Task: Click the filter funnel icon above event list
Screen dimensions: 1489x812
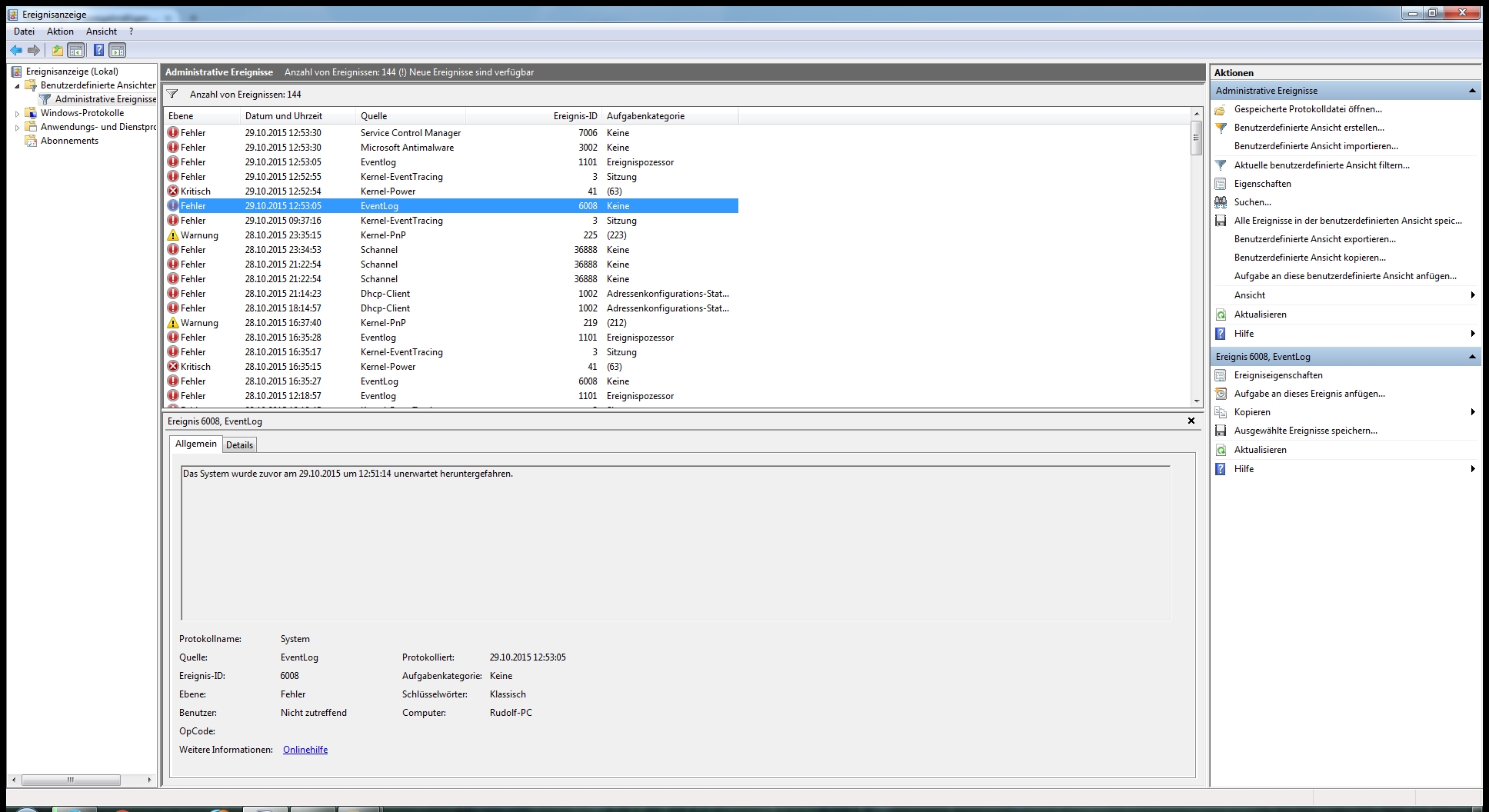Action: pyautogui.click(x=172, y=95)
